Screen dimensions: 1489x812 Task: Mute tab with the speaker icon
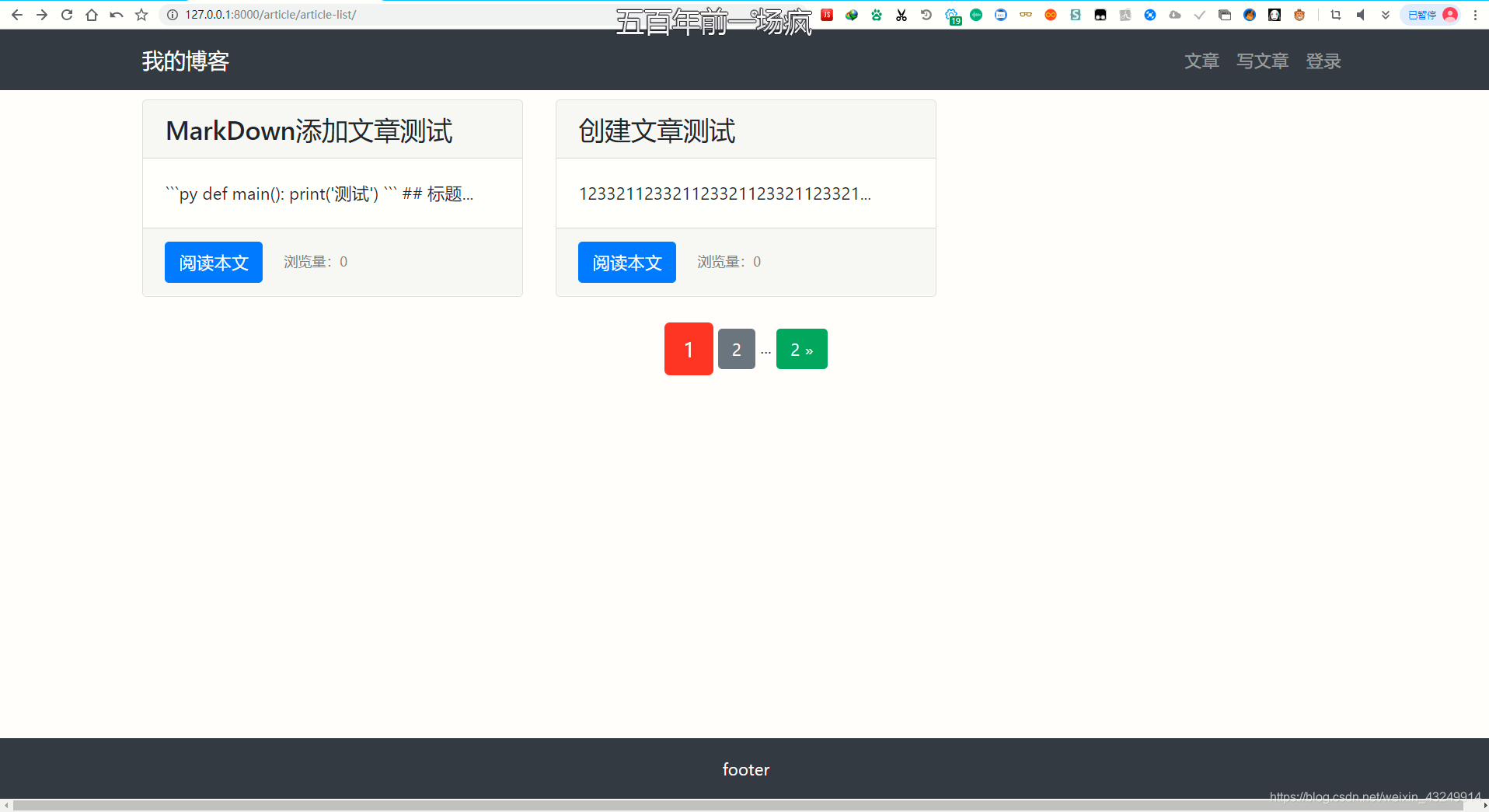pyautogui.click(x=1361, y=15)
